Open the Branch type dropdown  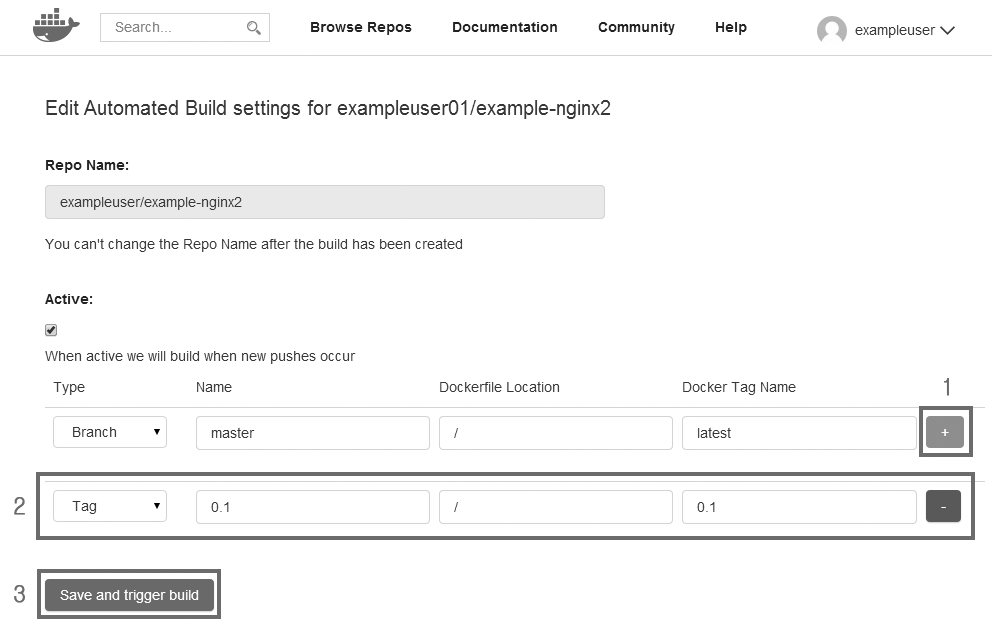coord(110,432)
